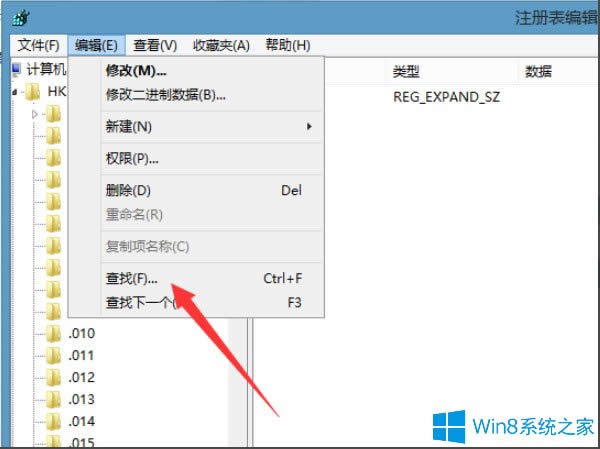Open the 新建(N) submenu arrow
The image size is (600, 449).
pos(309,126)
